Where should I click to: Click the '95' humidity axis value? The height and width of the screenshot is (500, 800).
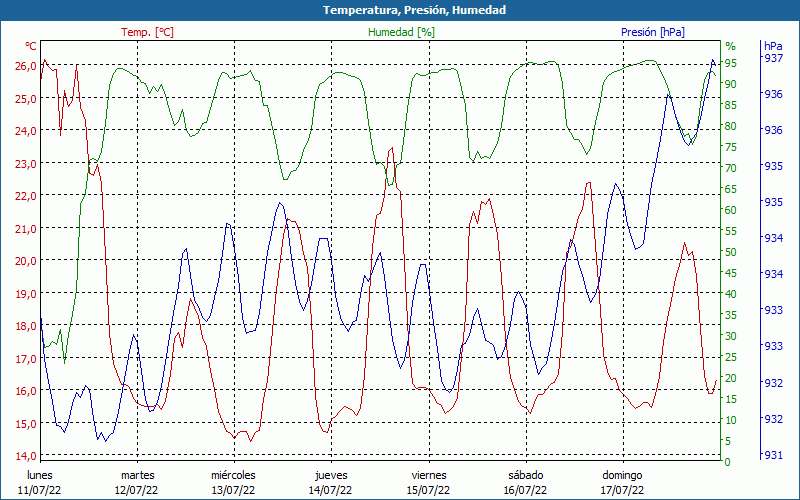click(x=731, y=63)
